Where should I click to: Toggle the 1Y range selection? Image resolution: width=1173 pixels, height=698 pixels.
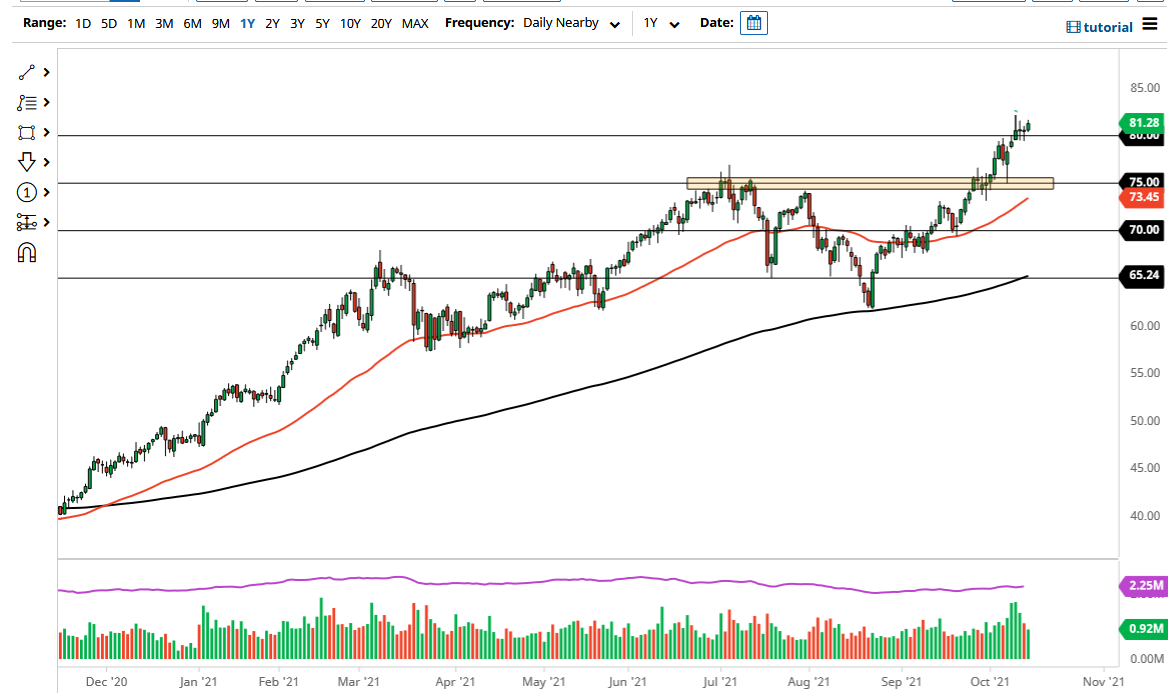tap(247, 23)
